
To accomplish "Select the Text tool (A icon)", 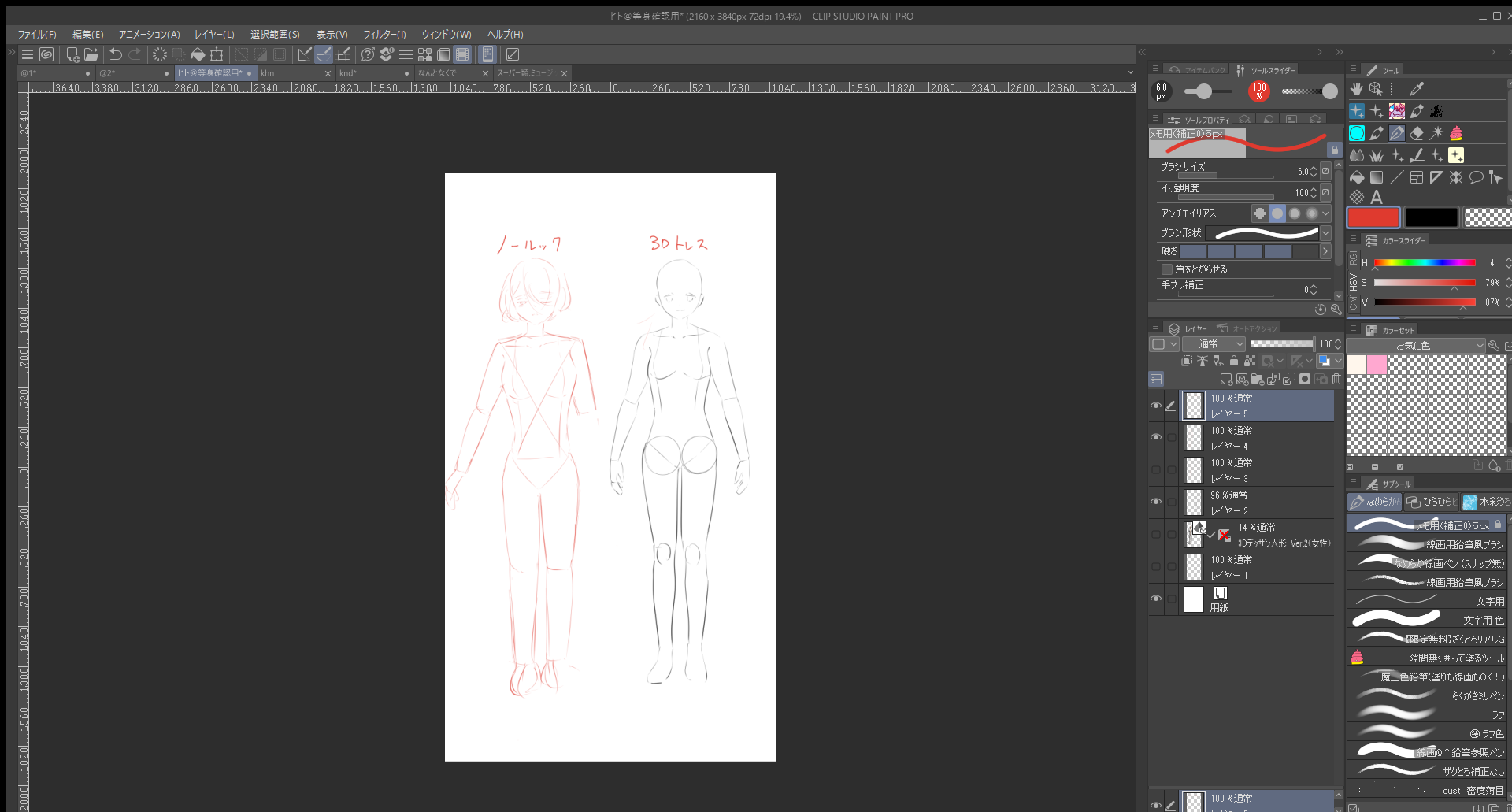I will click(x=1377, y=197).
